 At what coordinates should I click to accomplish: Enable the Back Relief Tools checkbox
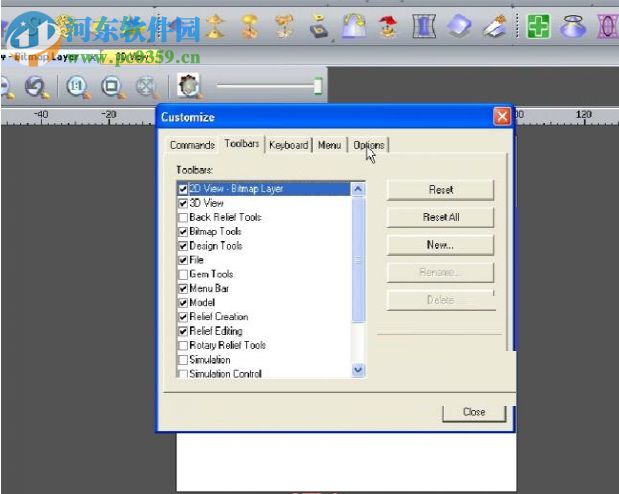point(183,218)
